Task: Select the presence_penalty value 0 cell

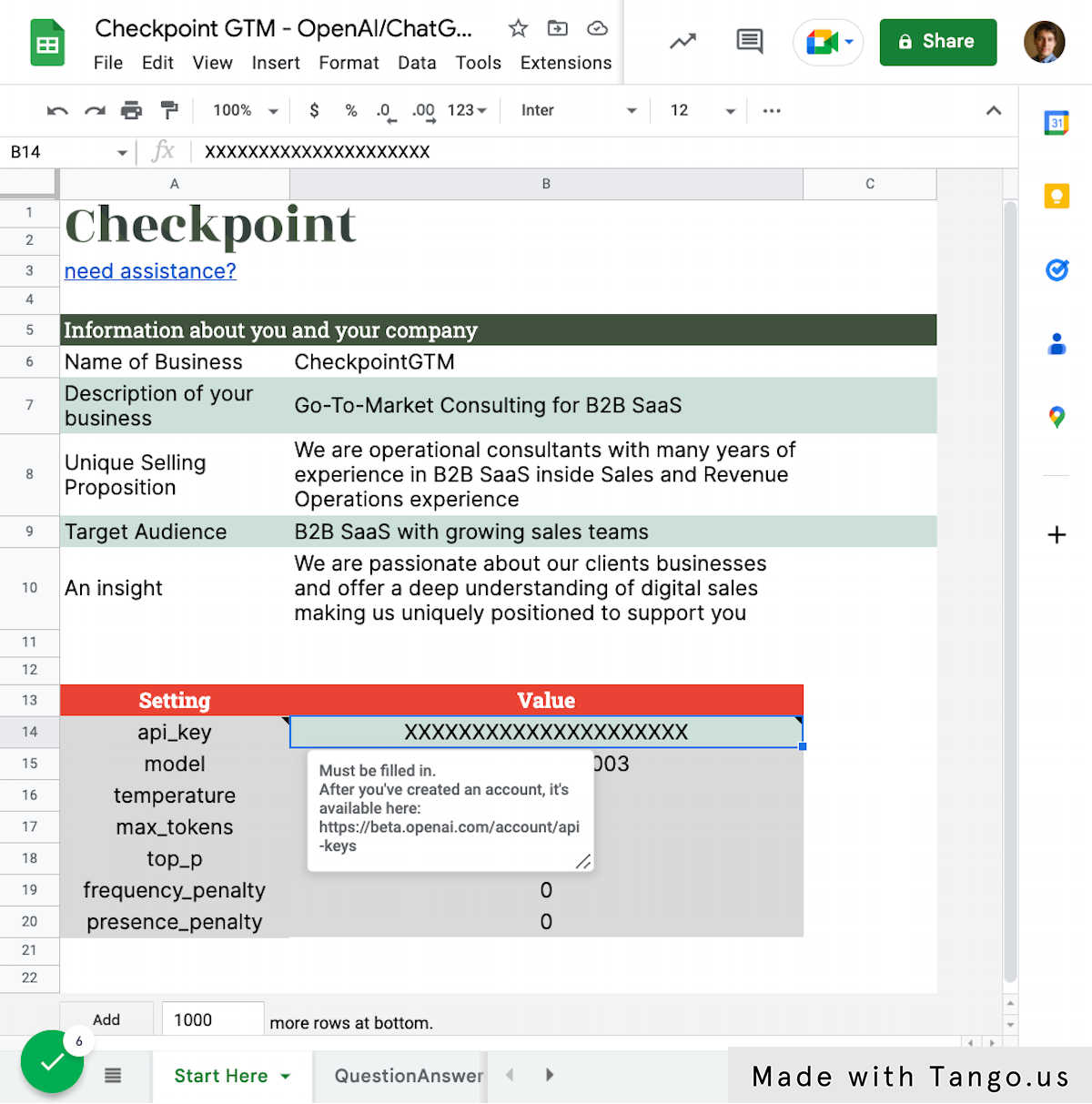Action: pyautogui.click(x=546, y=922)
